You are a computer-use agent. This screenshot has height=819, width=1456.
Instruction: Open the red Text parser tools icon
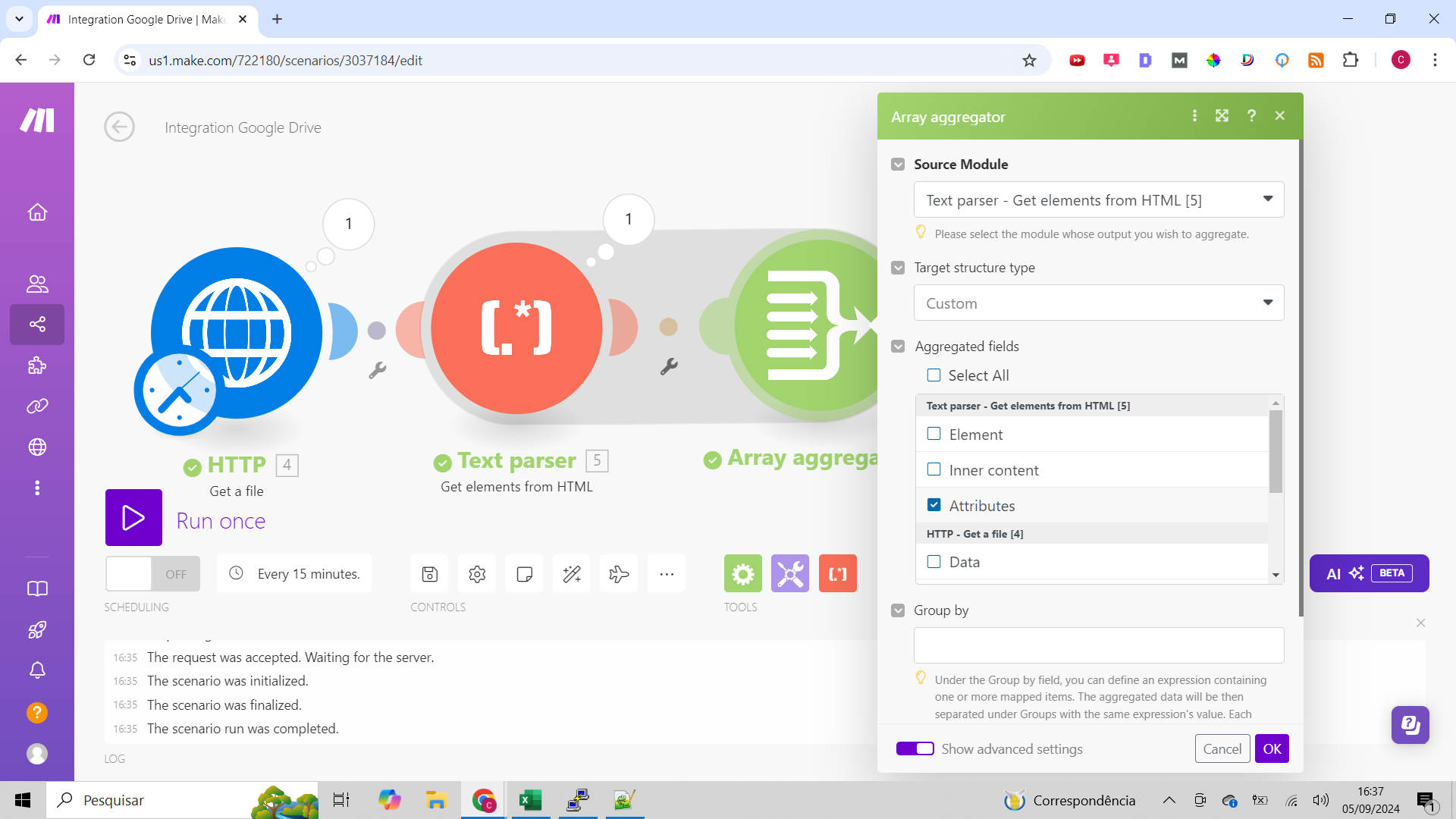tap(837, 574)
